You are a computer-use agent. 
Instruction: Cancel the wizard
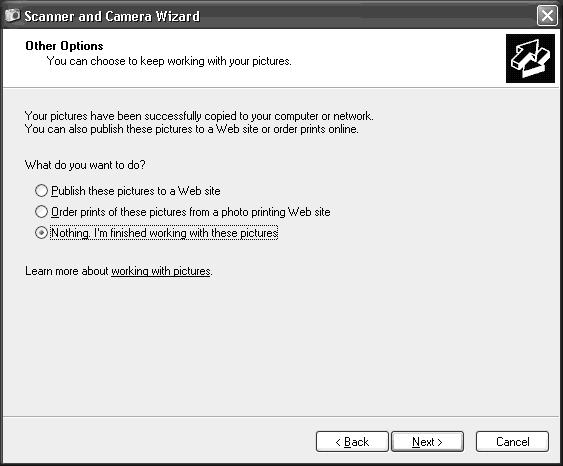(x=512, y=442)
